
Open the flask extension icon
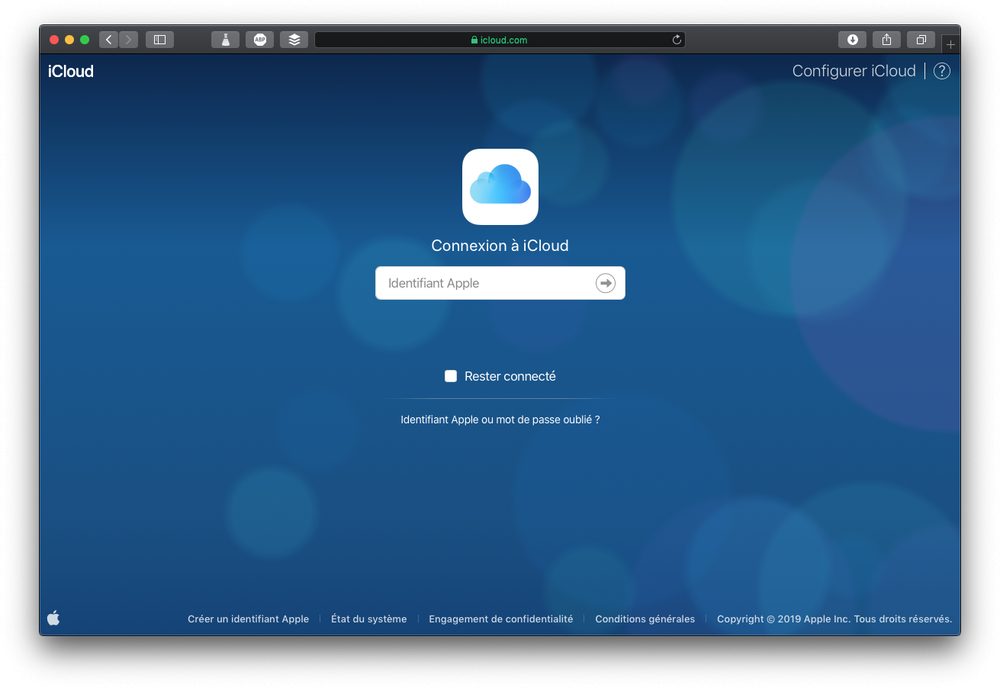(x=225, y=40)
